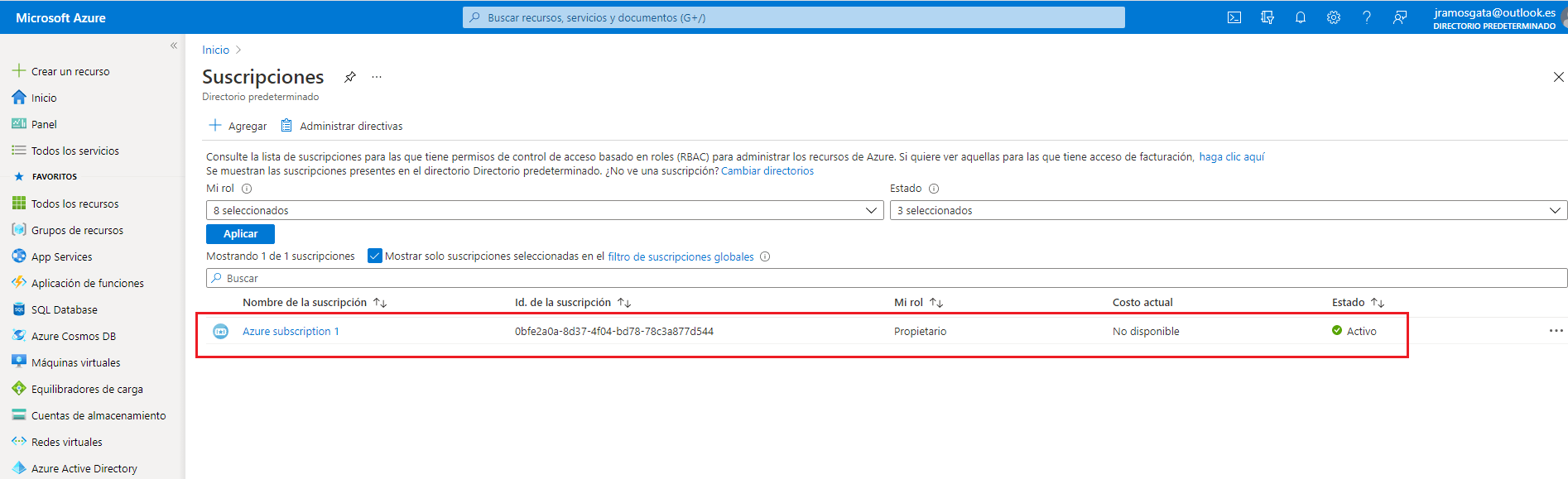
Task: Click the Cuentas de almacenamiento icon
Action: click(x=19, y=415)
